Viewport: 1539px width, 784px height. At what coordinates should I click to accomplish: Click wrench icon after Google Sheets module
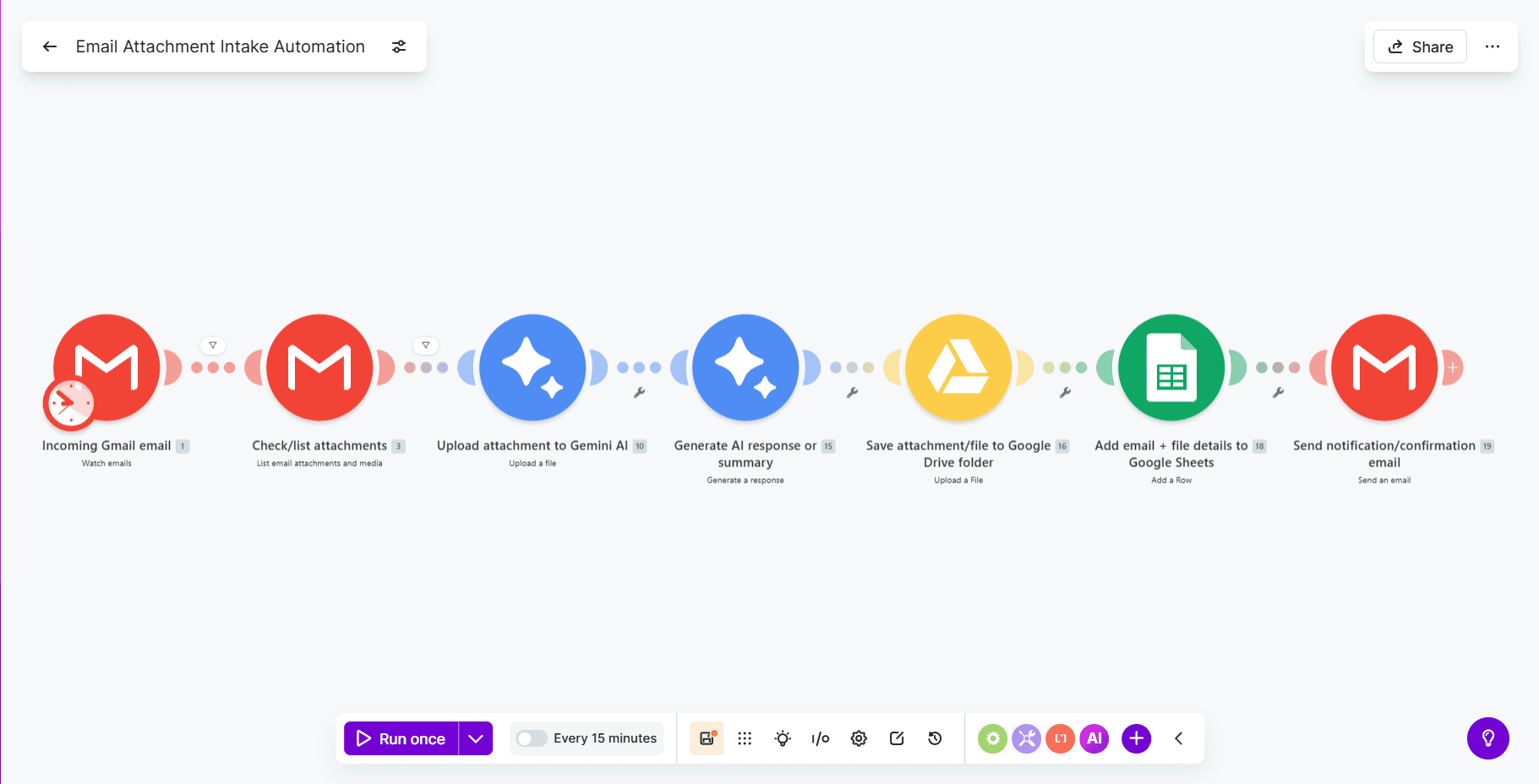click(1279, 392)
